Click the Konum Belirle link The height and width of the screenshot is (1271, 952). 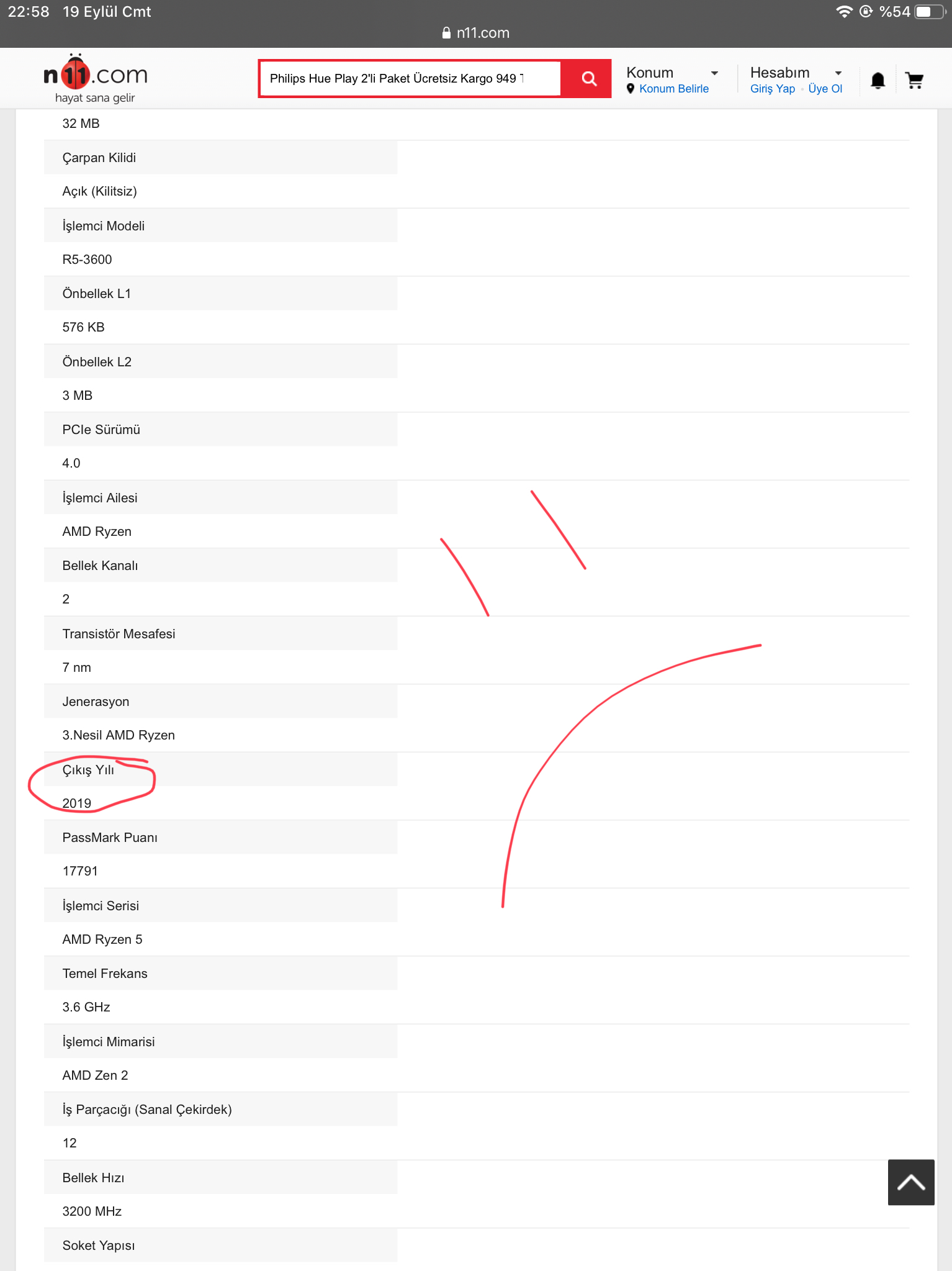click(673, 89)
